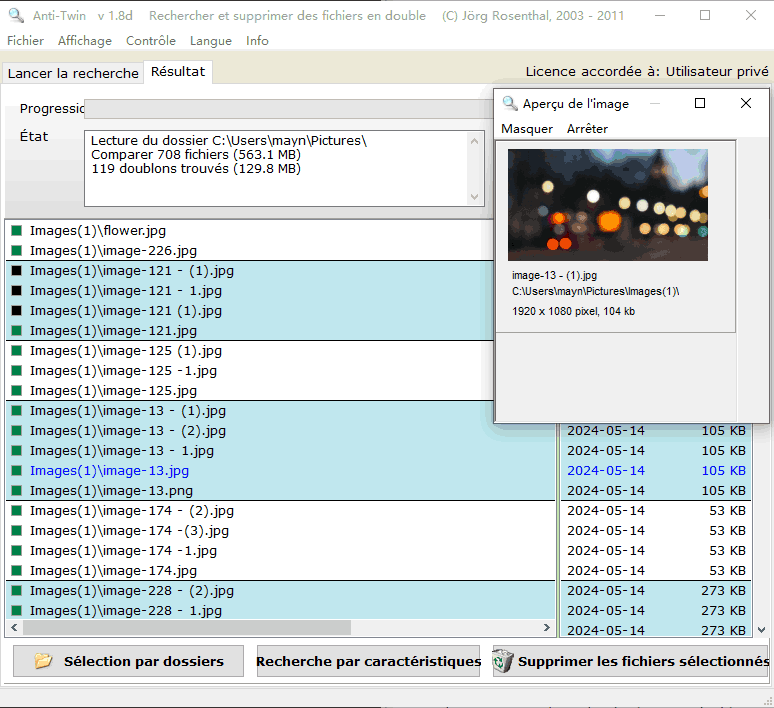Viewport: 774px width, 708px height.
Task: Select the Images(1)\image-174.jpg file name
Action: click(113, 570)
